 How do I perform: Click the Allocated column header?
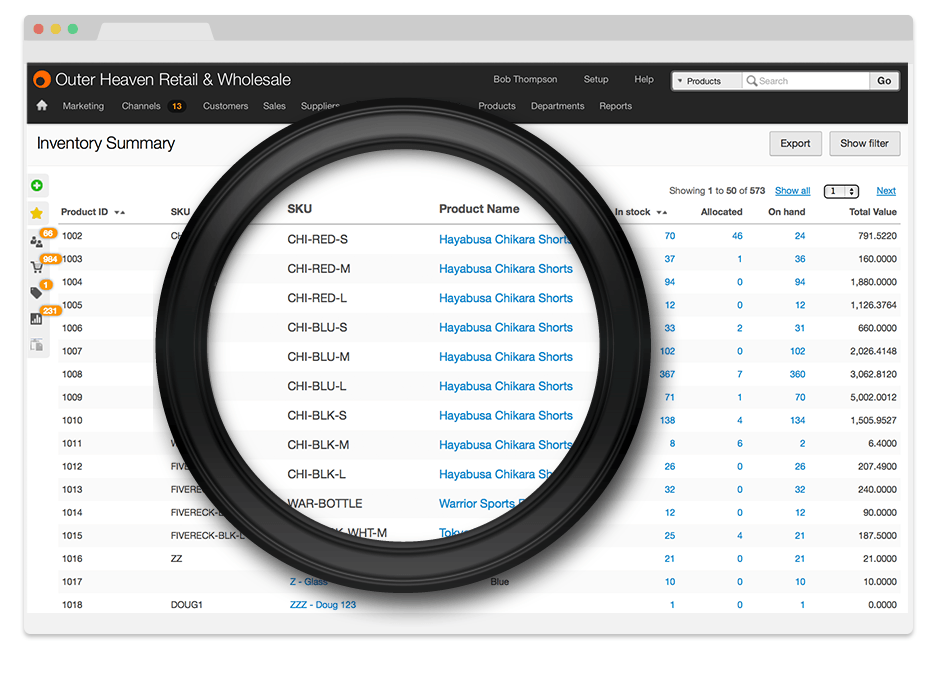721,212
